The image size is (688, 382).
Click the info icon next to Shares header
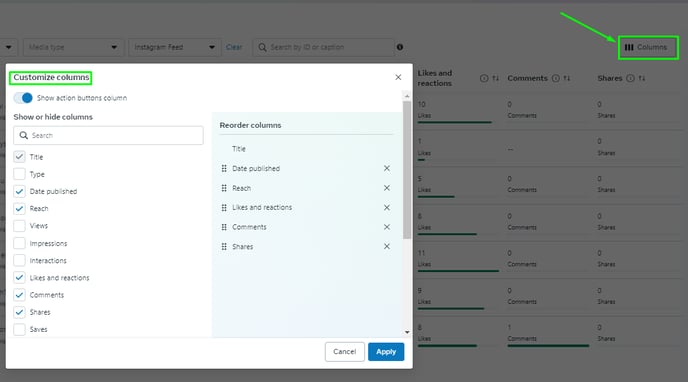point(630,78)
